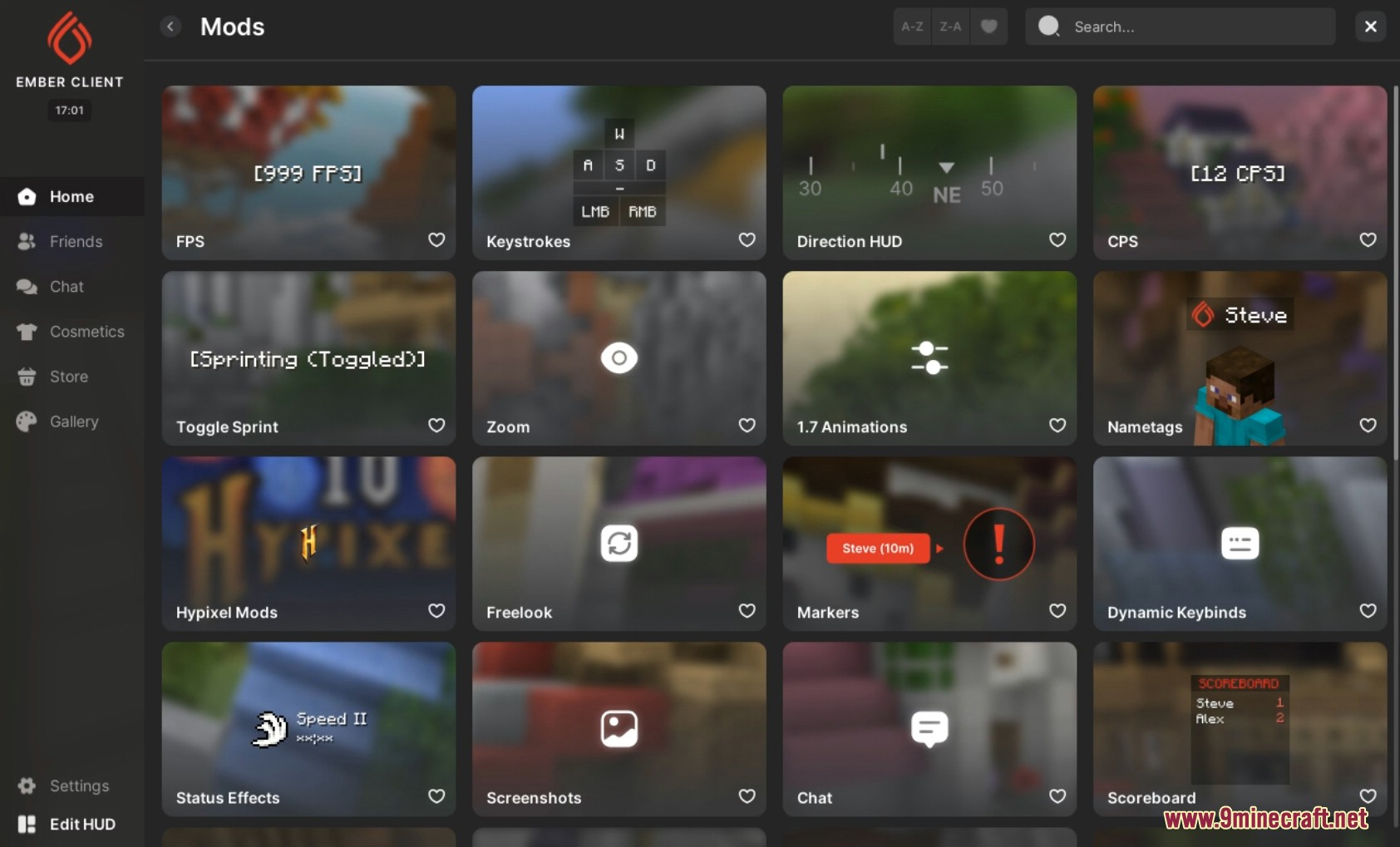
Task: Click the 1.7 Animations sliders icon
Action: (929, 358)
